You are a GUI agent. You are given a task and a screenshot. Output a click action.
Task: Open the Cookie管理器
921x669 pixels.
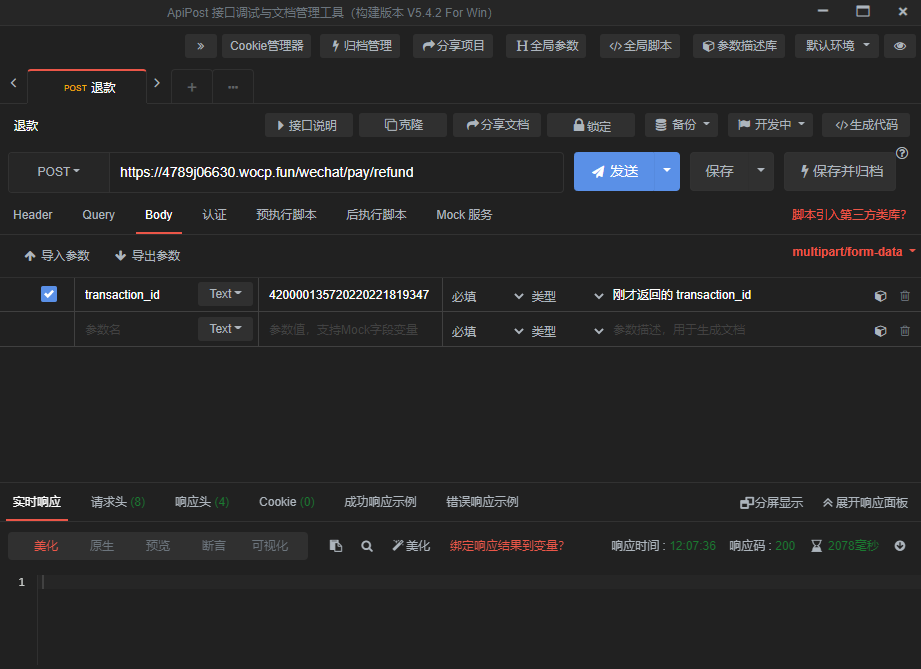(266, 46)
